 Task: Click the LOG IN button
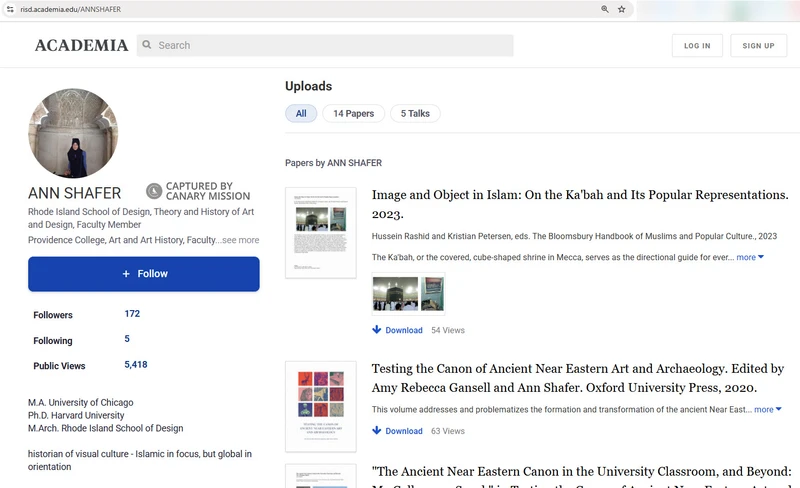(697, 45)
